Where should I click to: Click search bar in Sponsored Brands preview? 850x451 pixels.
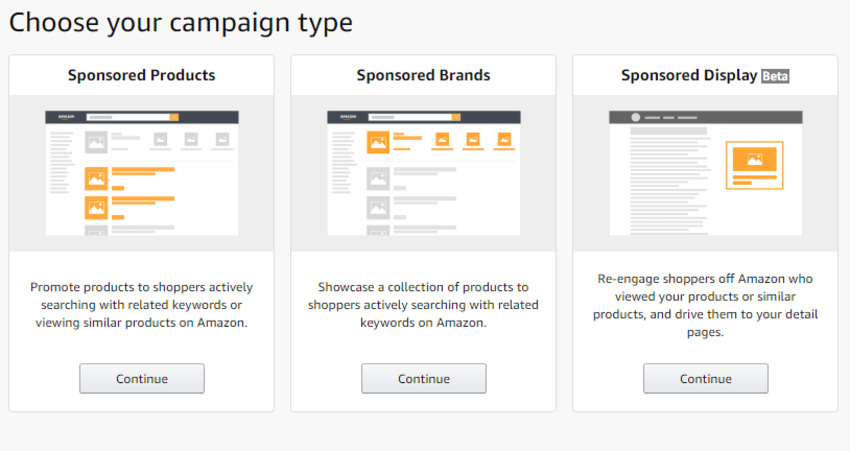point(407,117)
